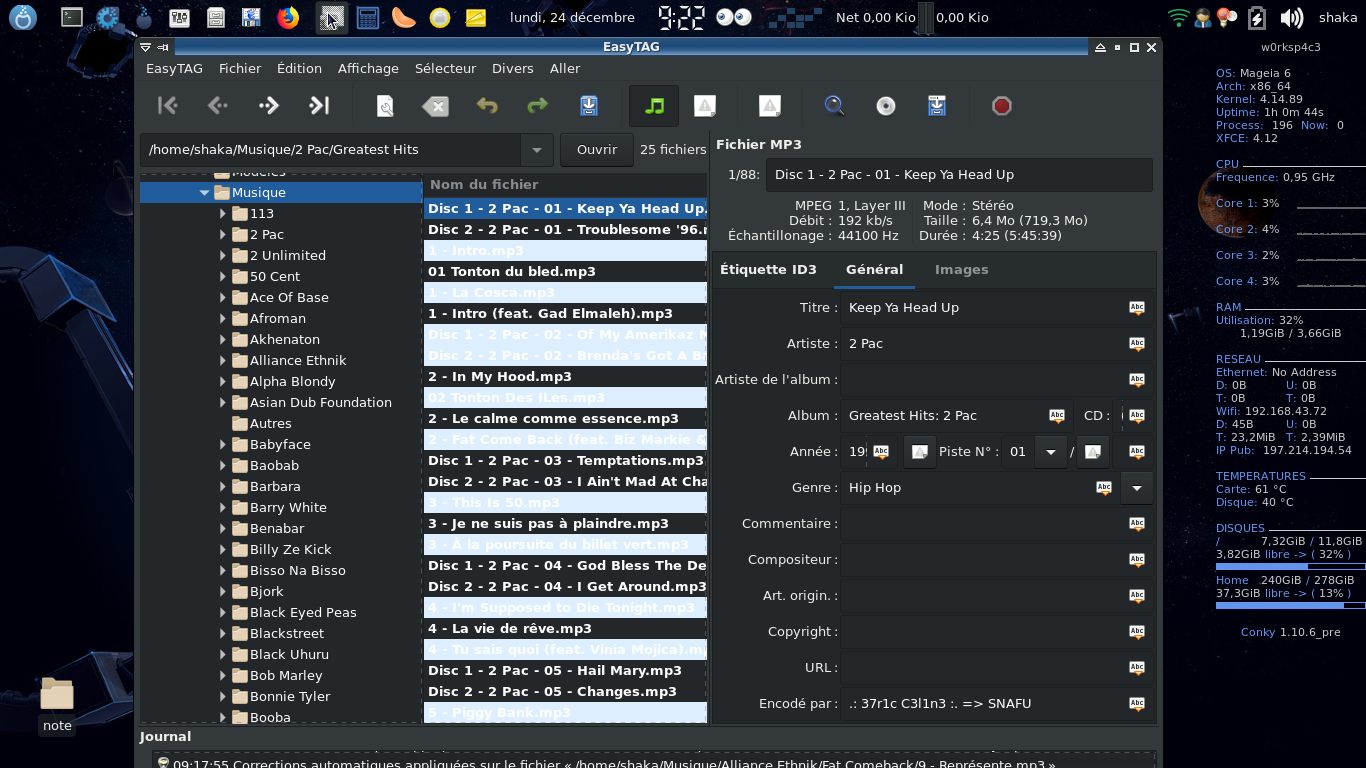Apply Compositeur field to all files icon
Image resolution: width=1366 pixels, height=768 pixels.
[x=1137, y=560]
